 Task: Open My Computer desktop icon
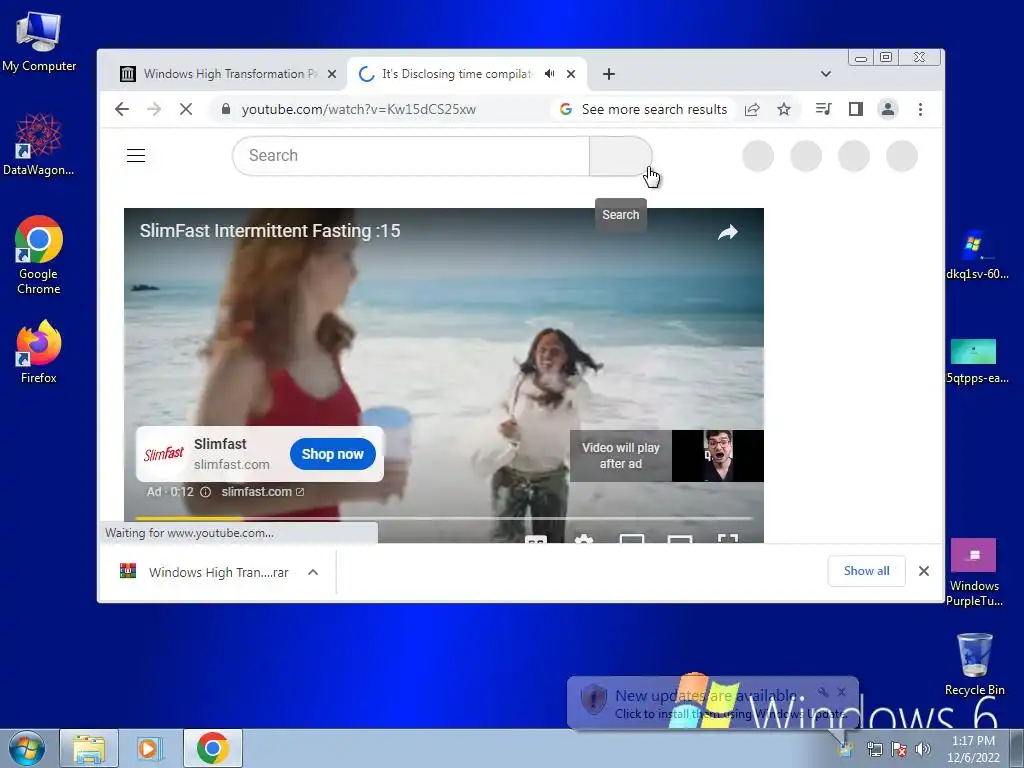click(39, 42)
